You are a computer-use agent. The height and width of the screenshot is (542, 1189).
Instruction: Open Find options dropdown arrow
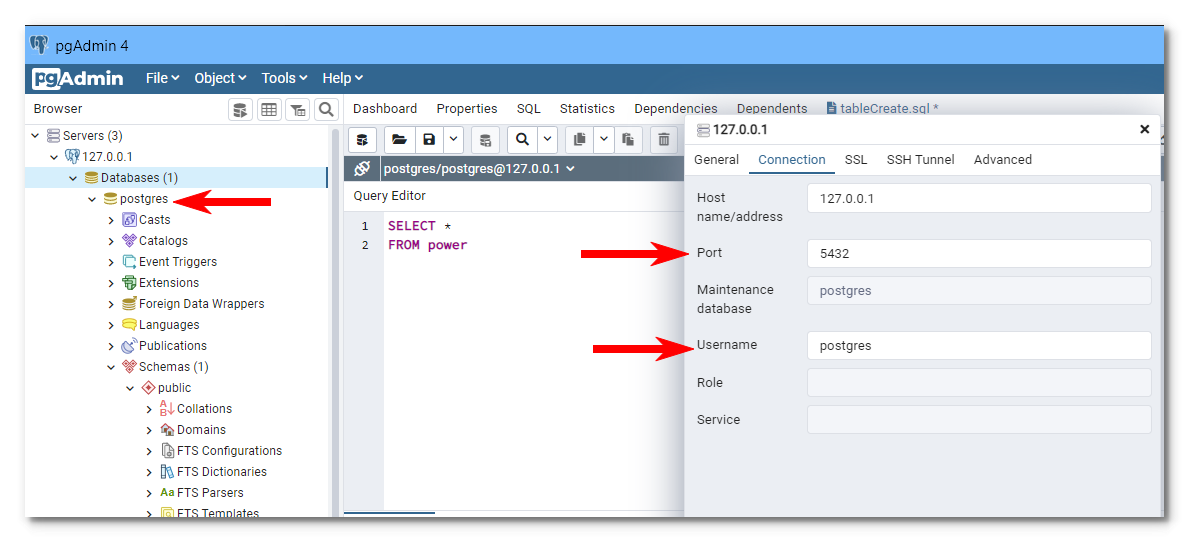coord(547,139)
